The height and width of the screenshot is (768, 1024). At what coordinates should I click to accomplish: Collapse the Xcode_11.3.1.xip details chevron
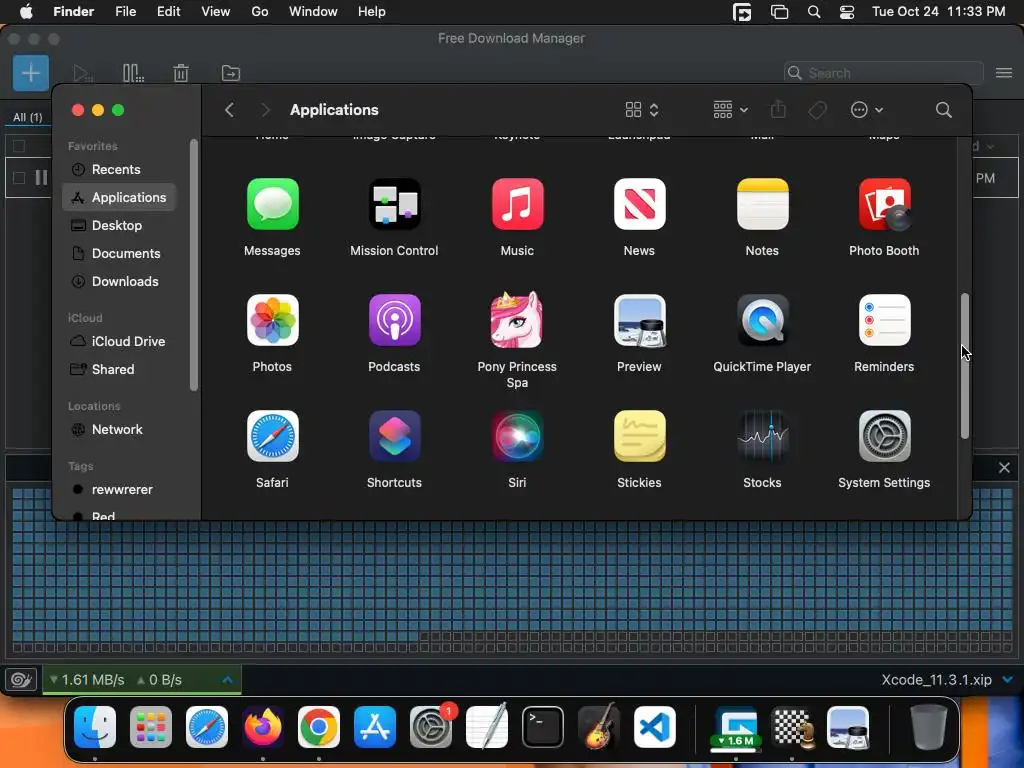point(1008,680)
